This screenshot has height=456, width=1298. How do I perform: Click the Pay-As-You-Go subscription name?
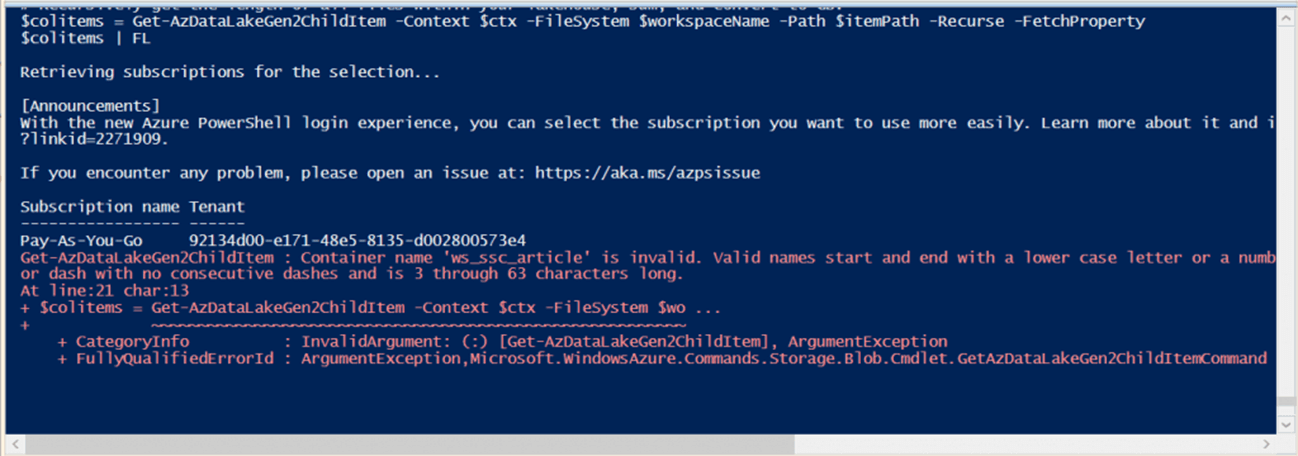tap(81, 240)
